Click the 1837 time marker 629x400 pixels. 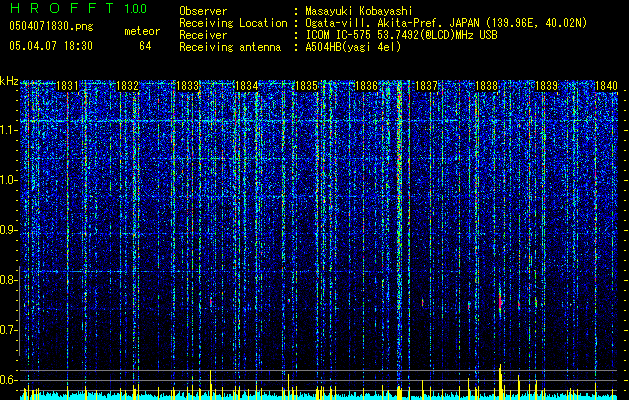coord(426,86)
